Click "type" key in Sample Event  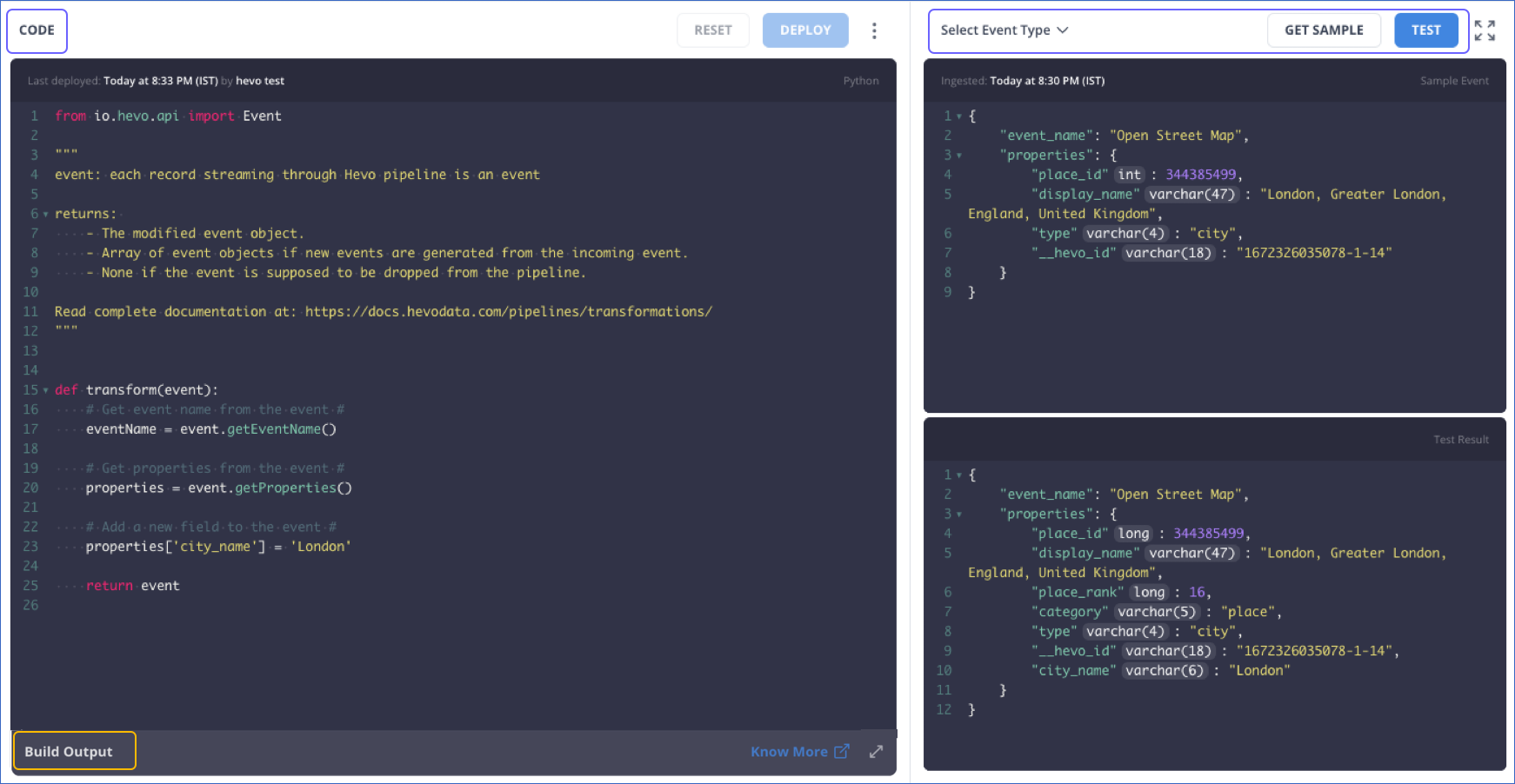1054,234
